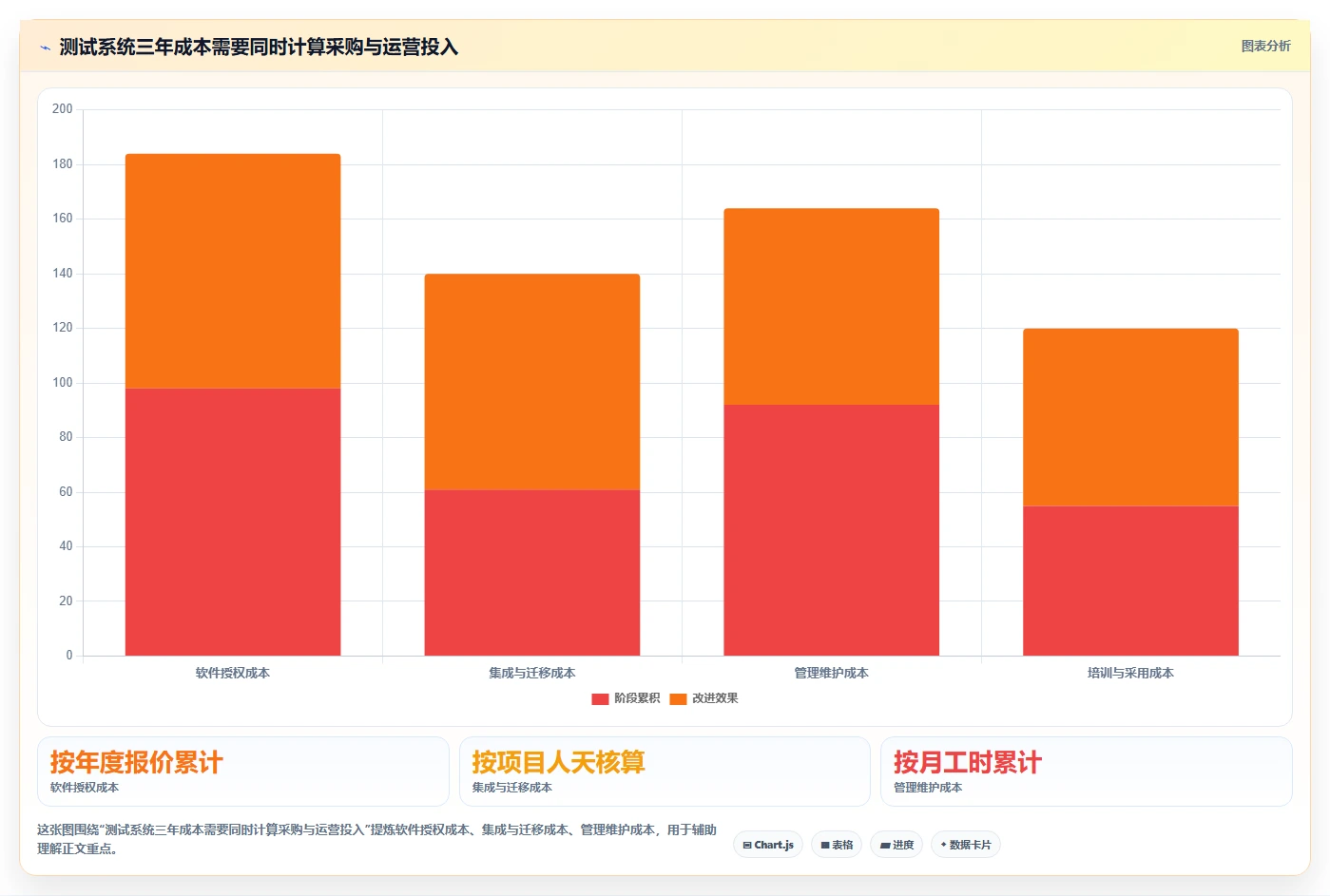Click the red 培训与采用成本 bar segment
The height and width of the screenshot is (896, 1330).
[x=1130, y=581]
